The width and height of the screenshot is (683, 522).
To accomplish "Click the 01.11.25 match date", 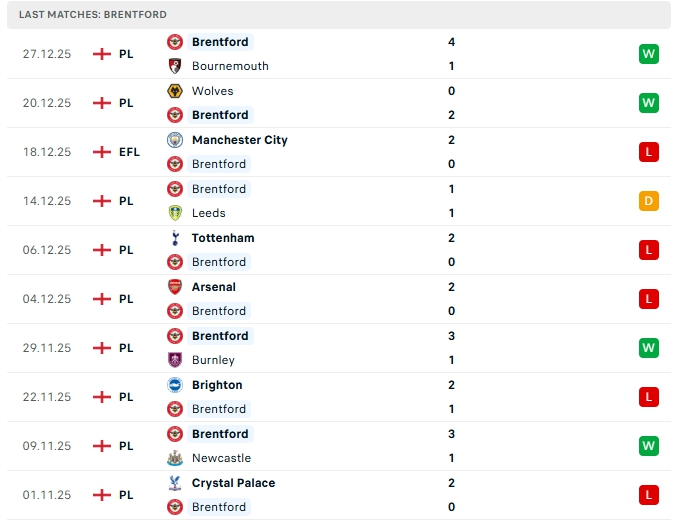I will [x=47, y=495].
